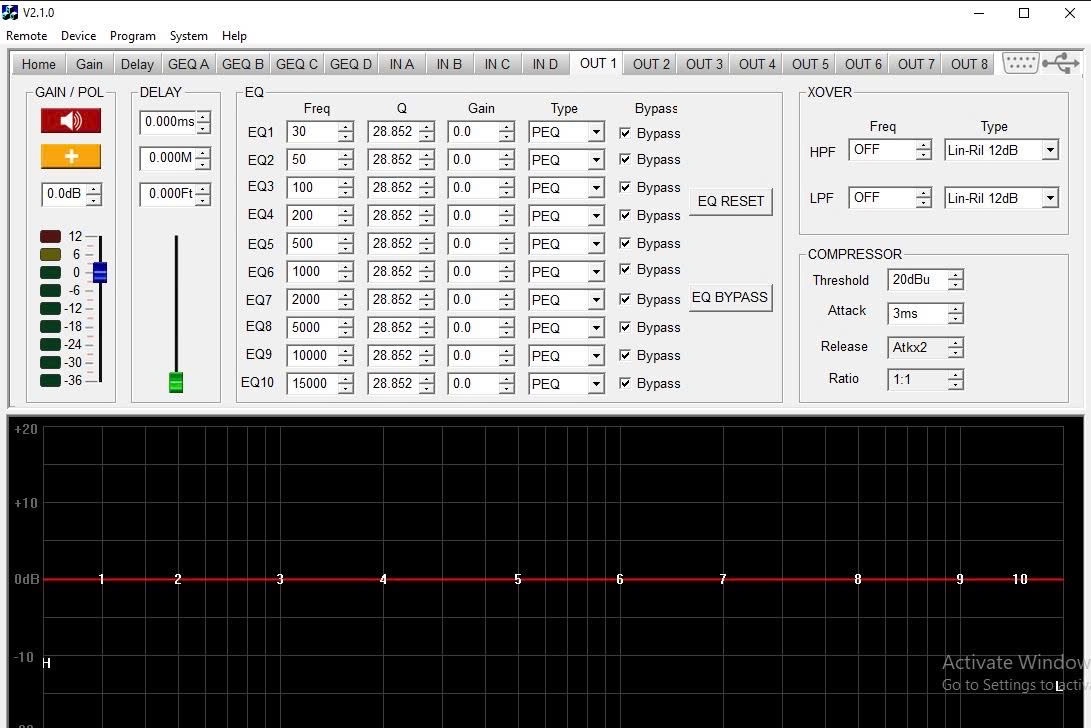Click EQ point 5 marker on graph
Screen dimensions: 1091x728
pos(517,579)
